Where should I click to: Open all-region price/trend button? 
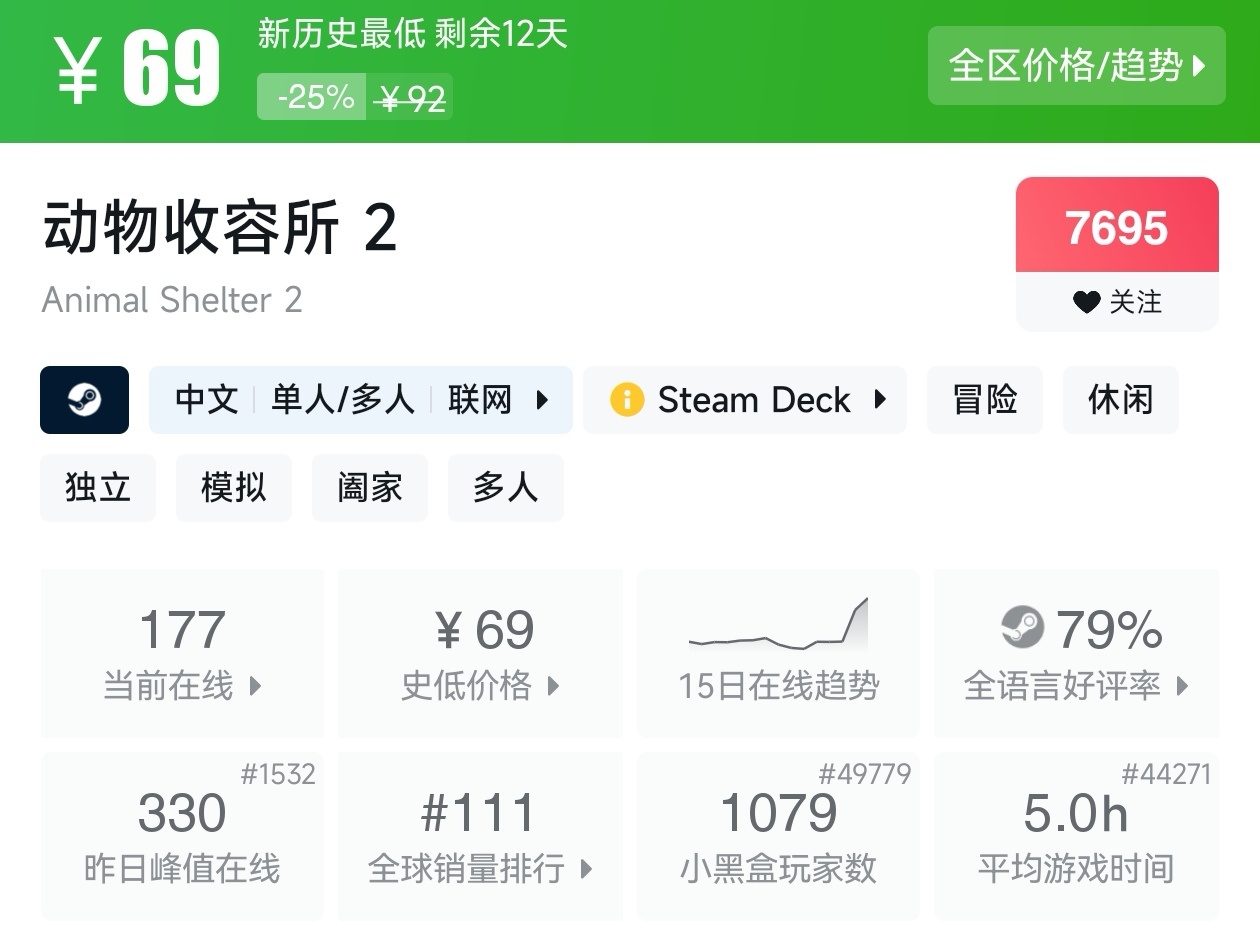[1076, 66]
